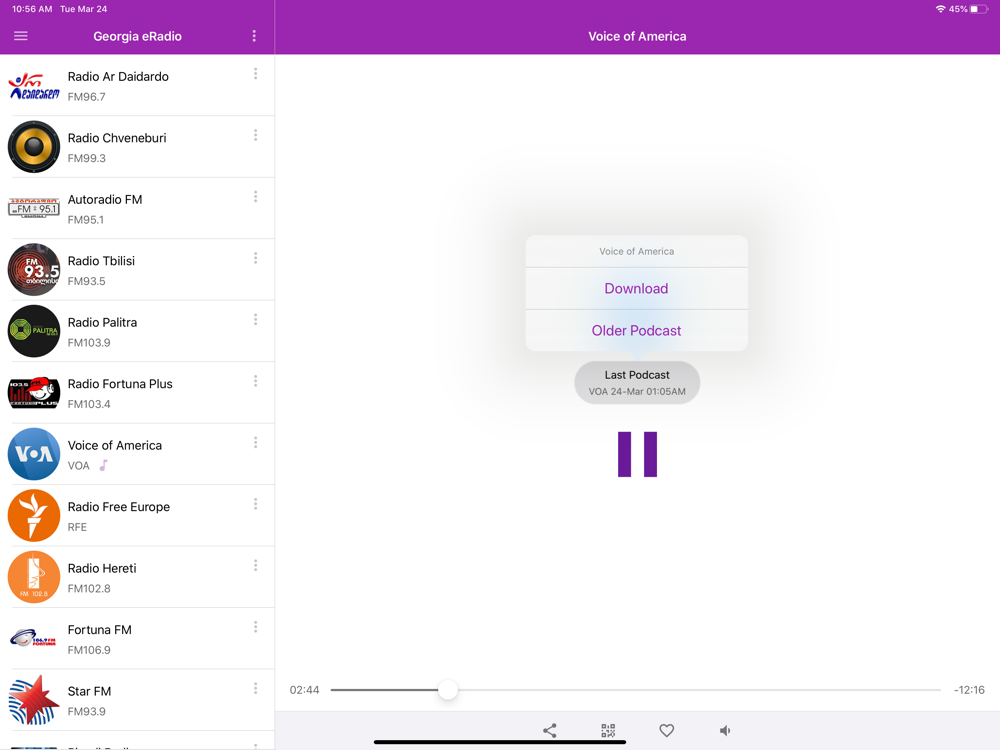The image size is (1000, 750).
Task: Select the Radio Fortuna Plus logo
Action: pos(34,392)
